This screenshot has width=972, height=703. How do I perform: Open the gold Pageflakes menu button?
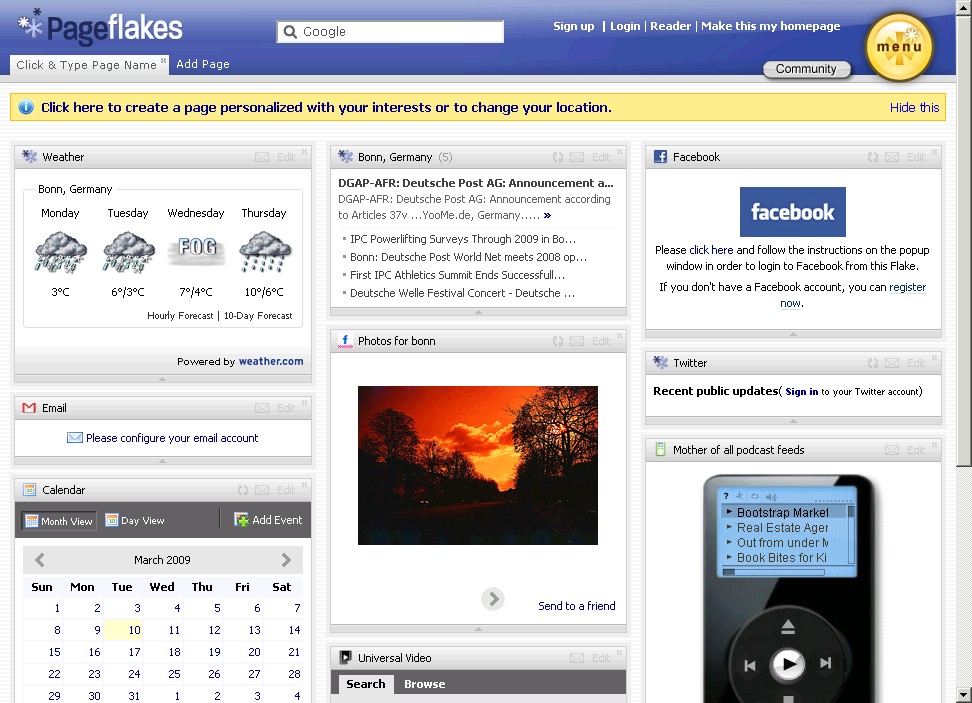click(x=899, y=47)
